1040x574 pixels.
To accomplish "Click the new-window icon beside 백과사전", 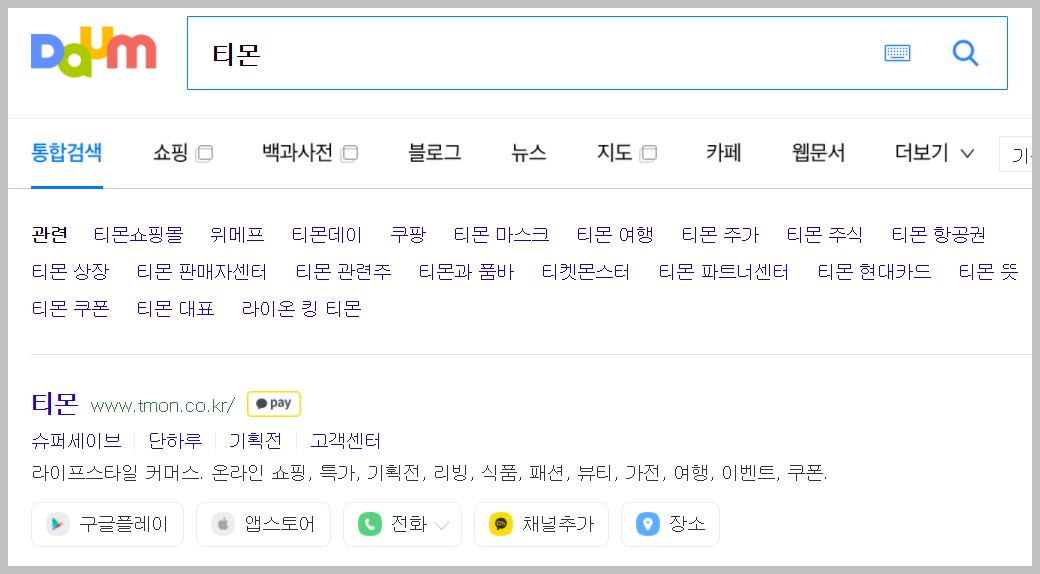I will 350,154.
